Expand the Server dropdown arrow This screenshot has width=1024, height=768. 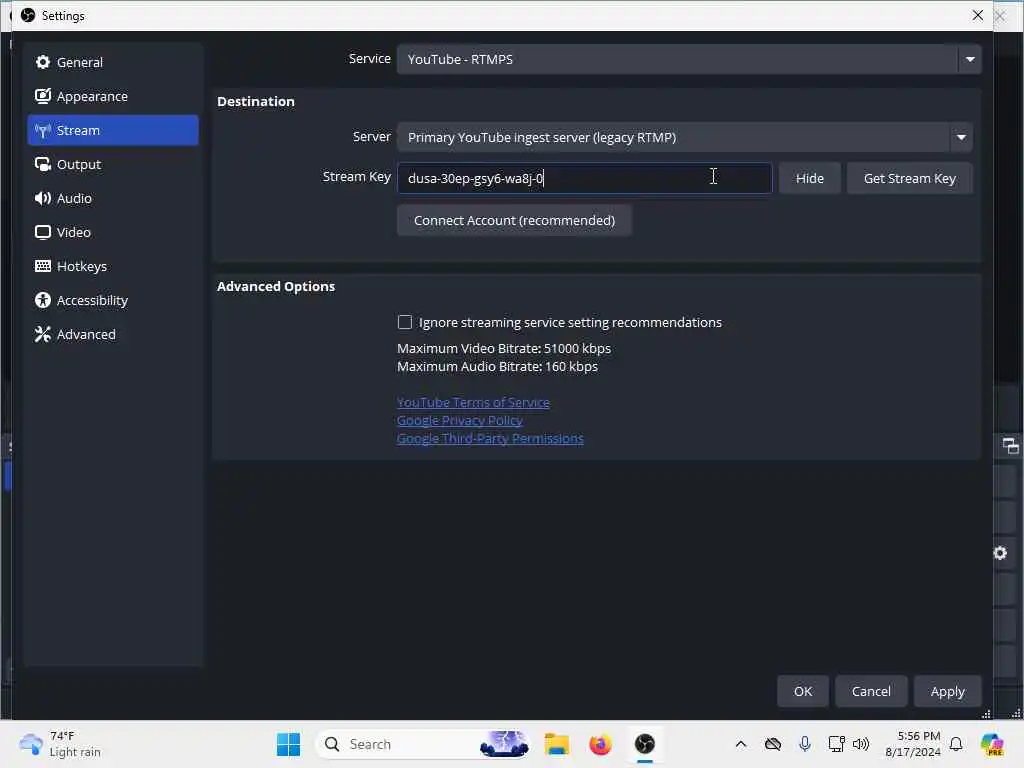(961, 137)
